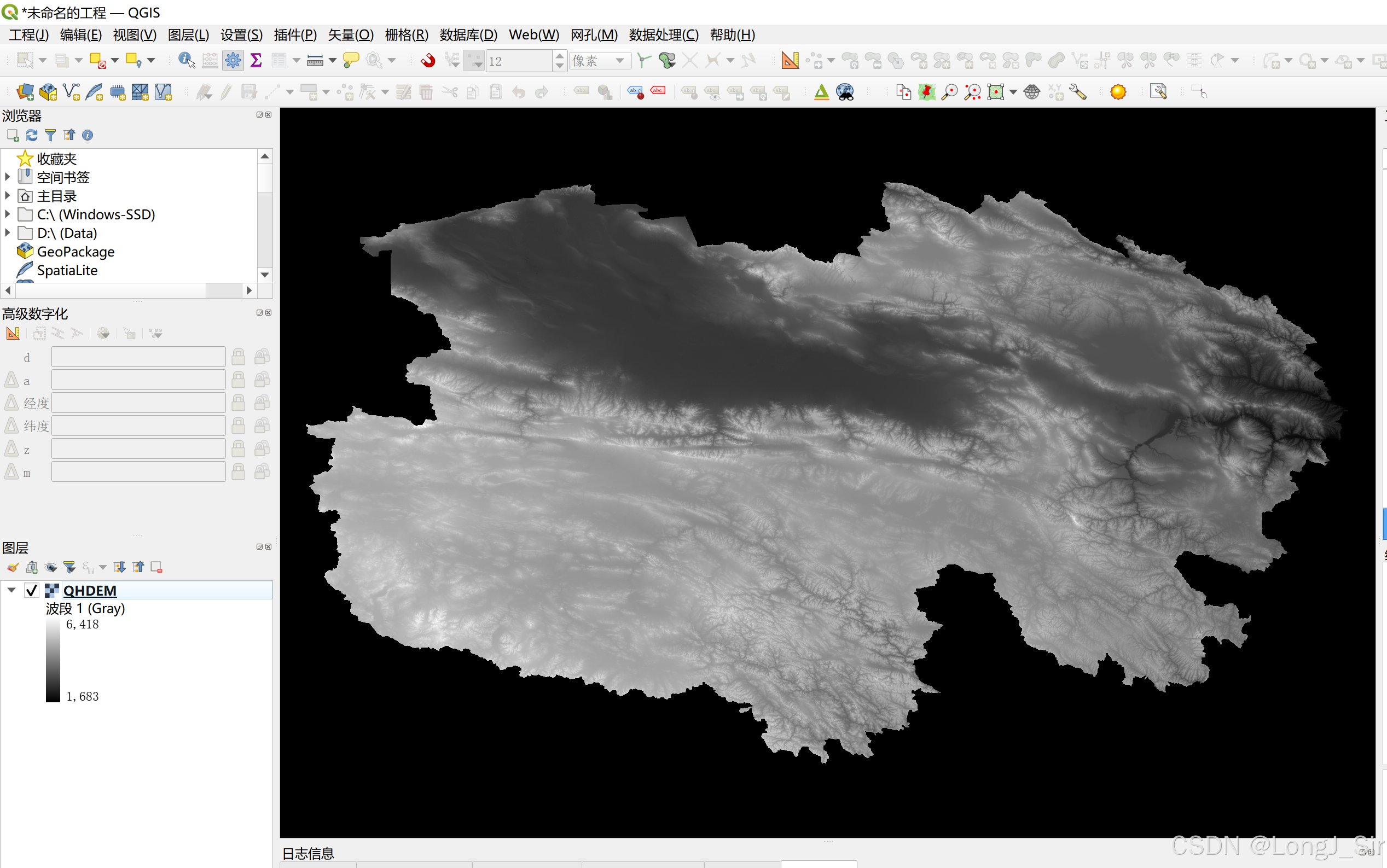
Task: Click the Processing Toolbox gear icon
Action: pyautogui.click(x=233, y=60)
